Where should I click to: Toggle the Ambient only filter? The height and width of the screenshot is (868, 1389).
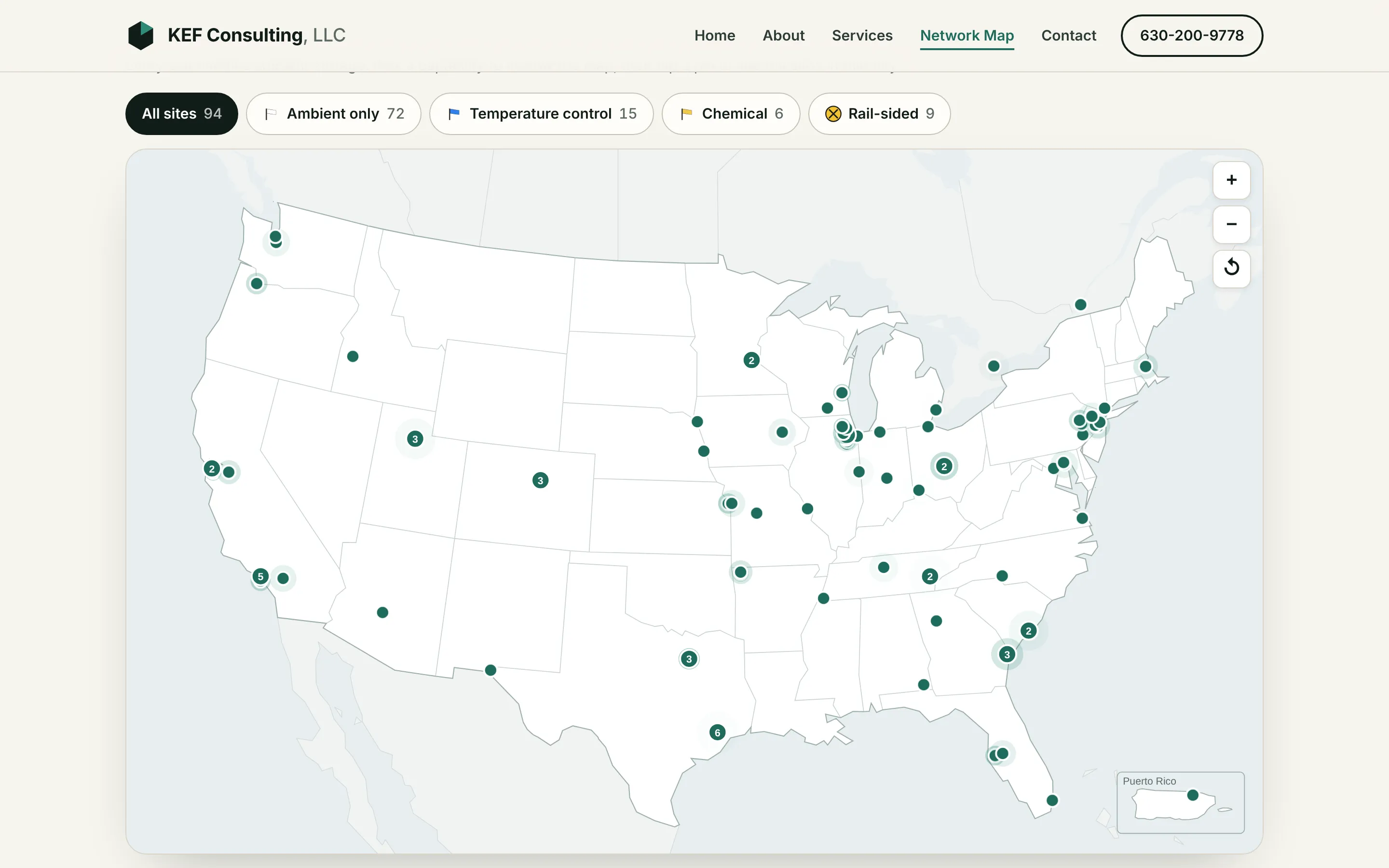(333, 114)
